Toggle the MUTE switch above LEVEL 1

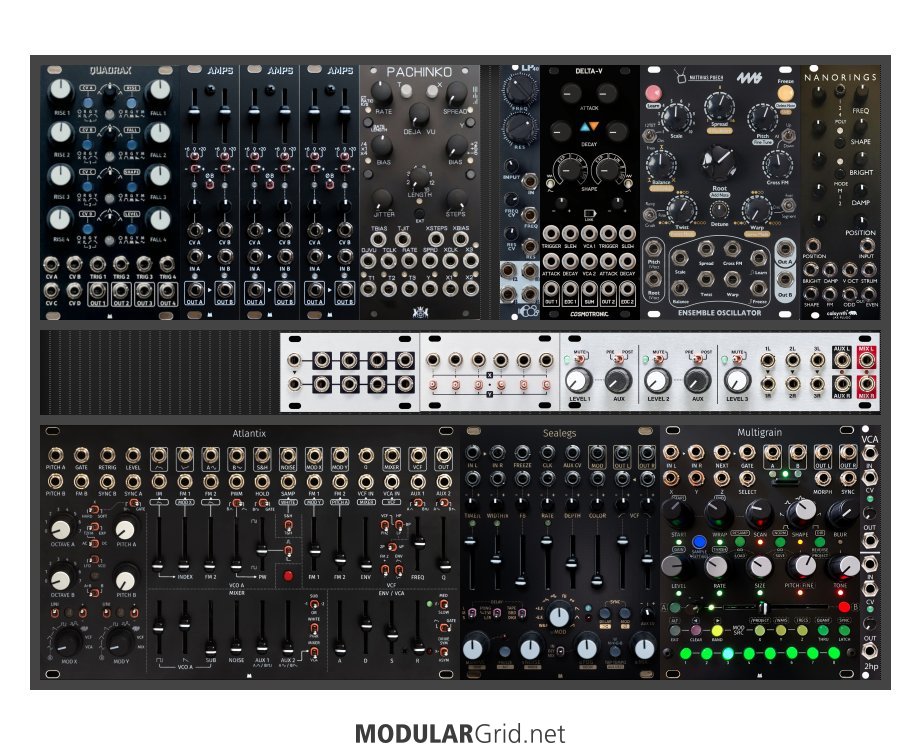click(x=579, y=358)
